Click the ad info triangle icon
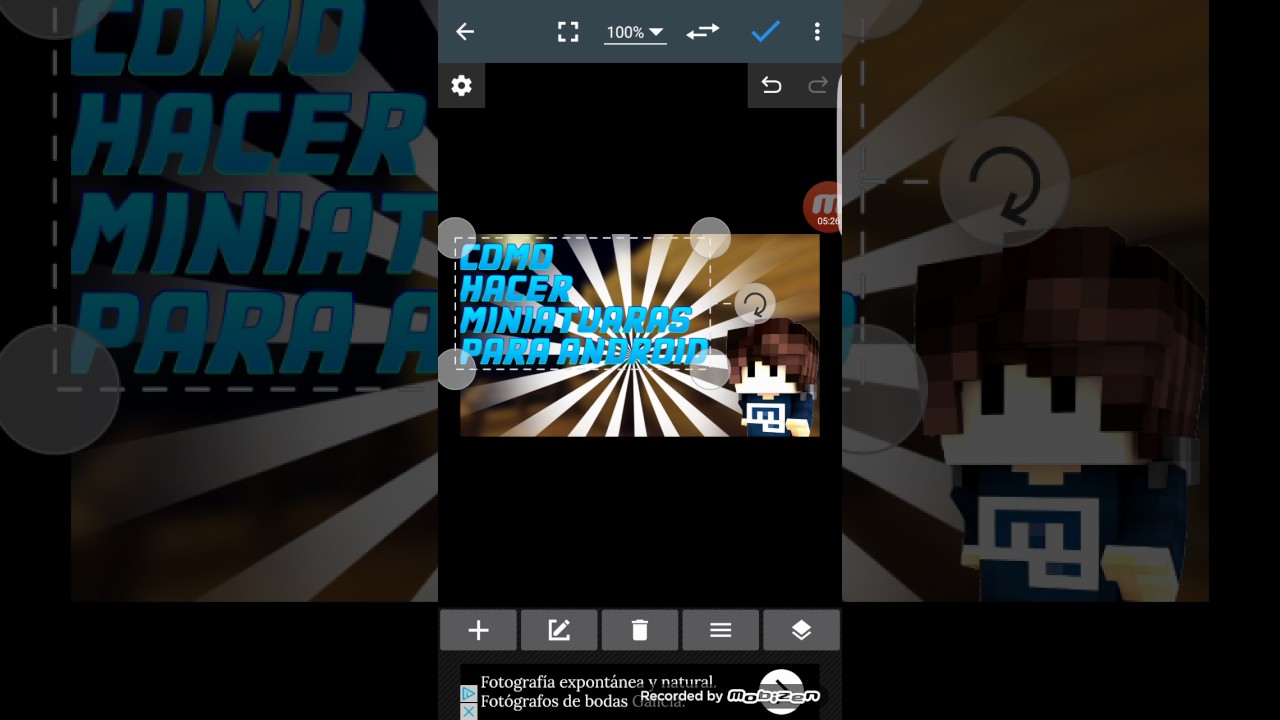 point(469,693)
